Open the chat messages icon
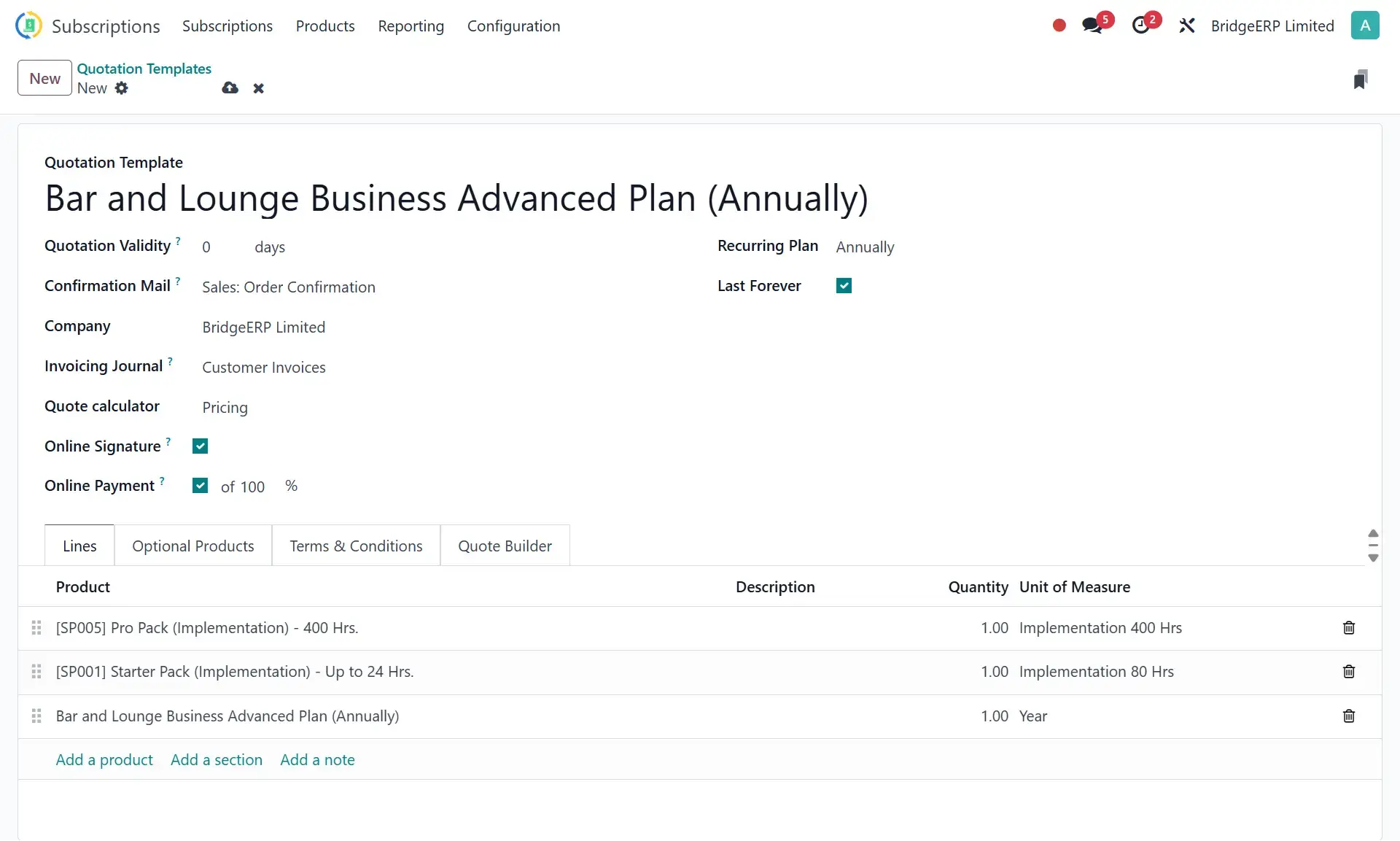The width and height of the screenshot is (1400, 841). tap(1092, 26)
